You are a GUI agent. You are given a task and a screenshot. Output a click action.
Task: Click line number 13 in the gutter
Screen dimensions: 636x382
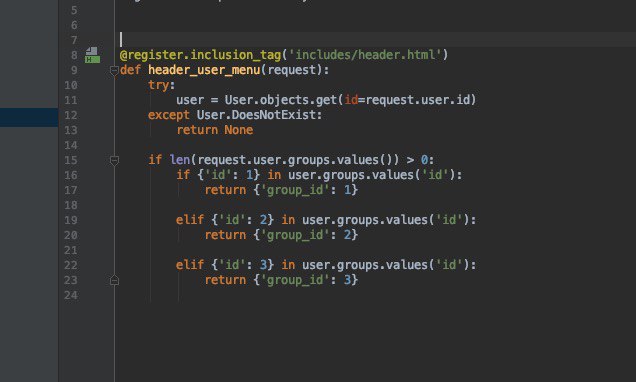tap(71, 131)
